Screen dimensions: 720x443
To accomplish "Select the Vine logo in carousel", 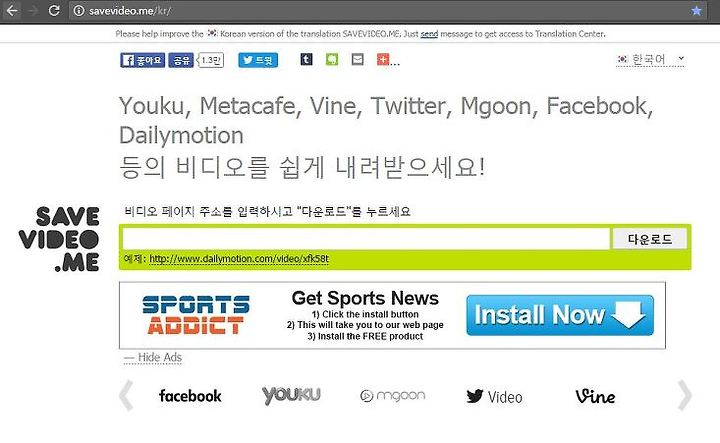I will pos(595,396).
